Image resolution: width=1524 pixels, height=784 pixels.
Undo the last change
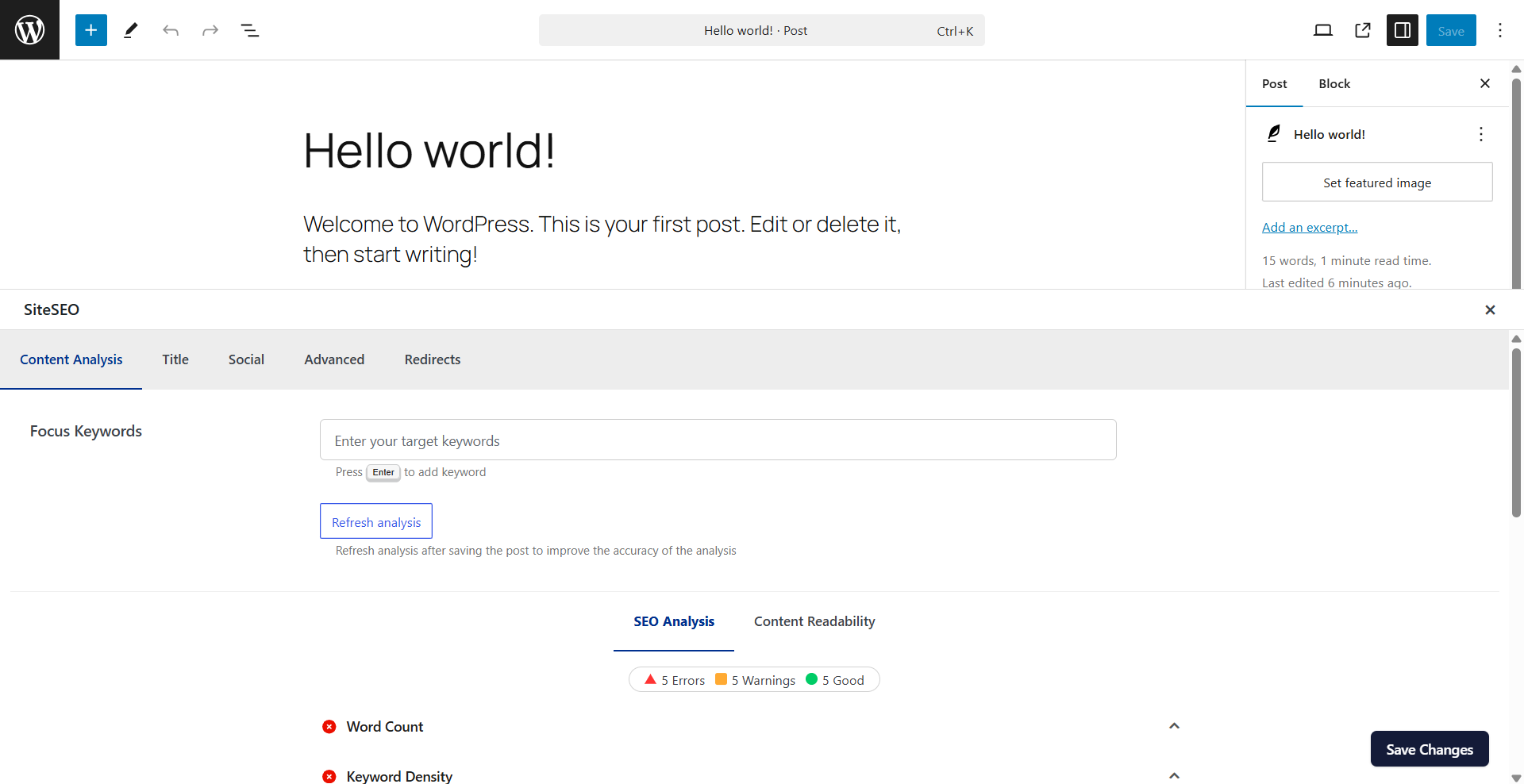pos(171,30)
